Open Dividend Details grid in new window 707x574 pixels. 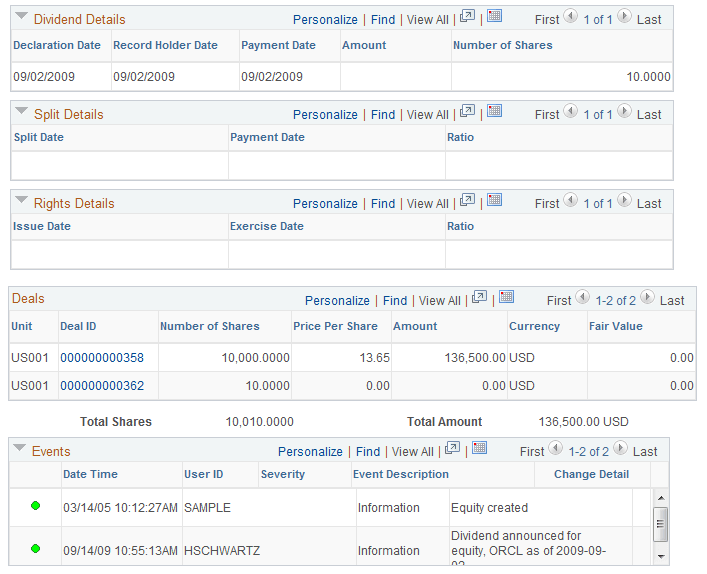tap(467, 16)
